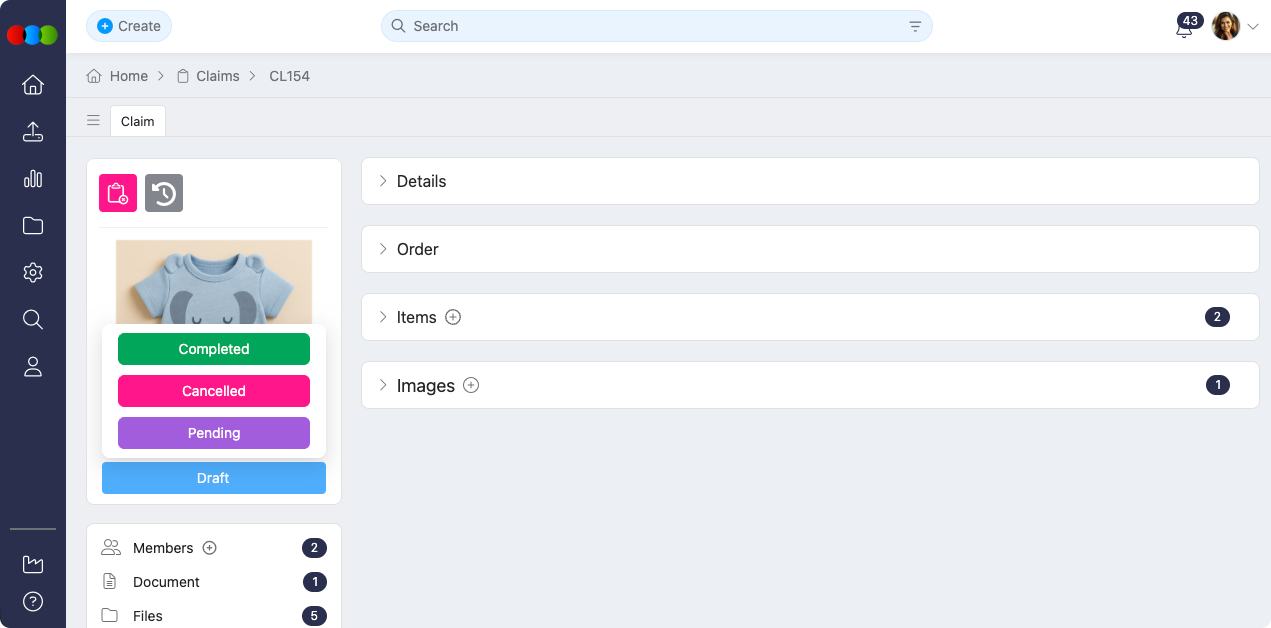1271x628 pixels.
Task: Click the add image plus icon
Action: click(x=471, y=386)
